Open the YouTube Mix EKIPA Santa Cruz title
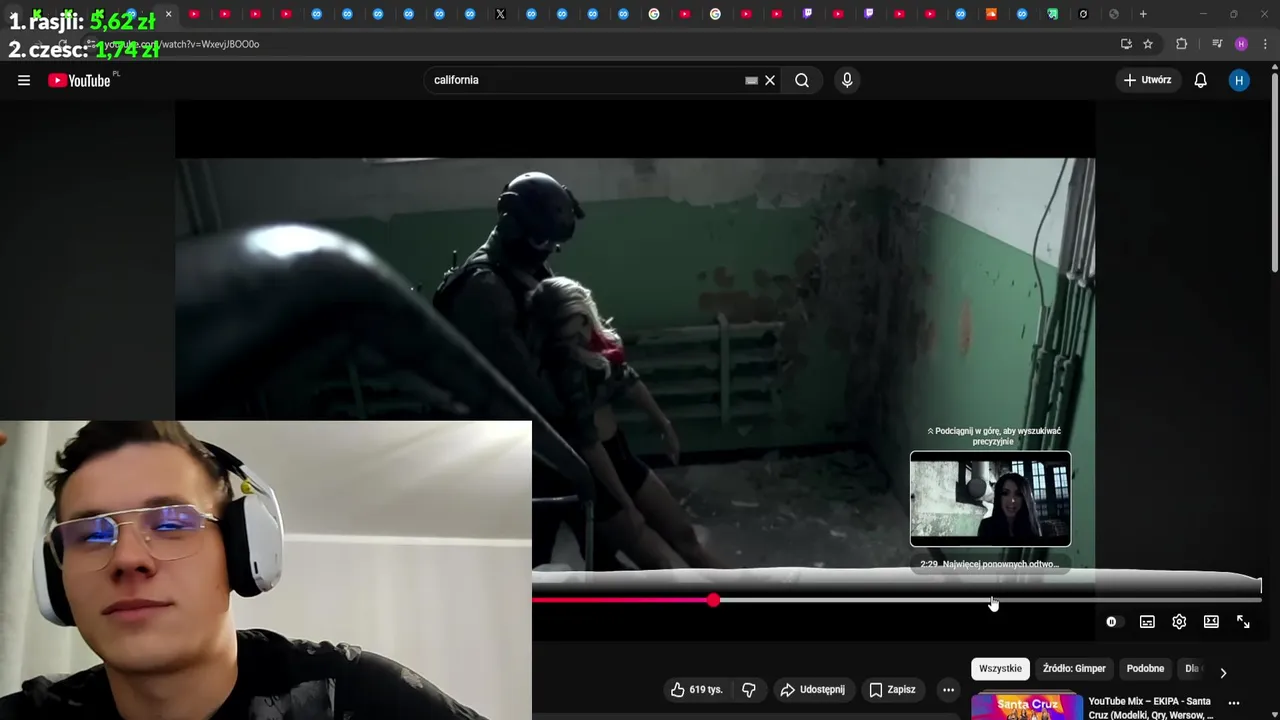Image resolution: width=1280 pixels, height=720 pixels. [1151, 708]
